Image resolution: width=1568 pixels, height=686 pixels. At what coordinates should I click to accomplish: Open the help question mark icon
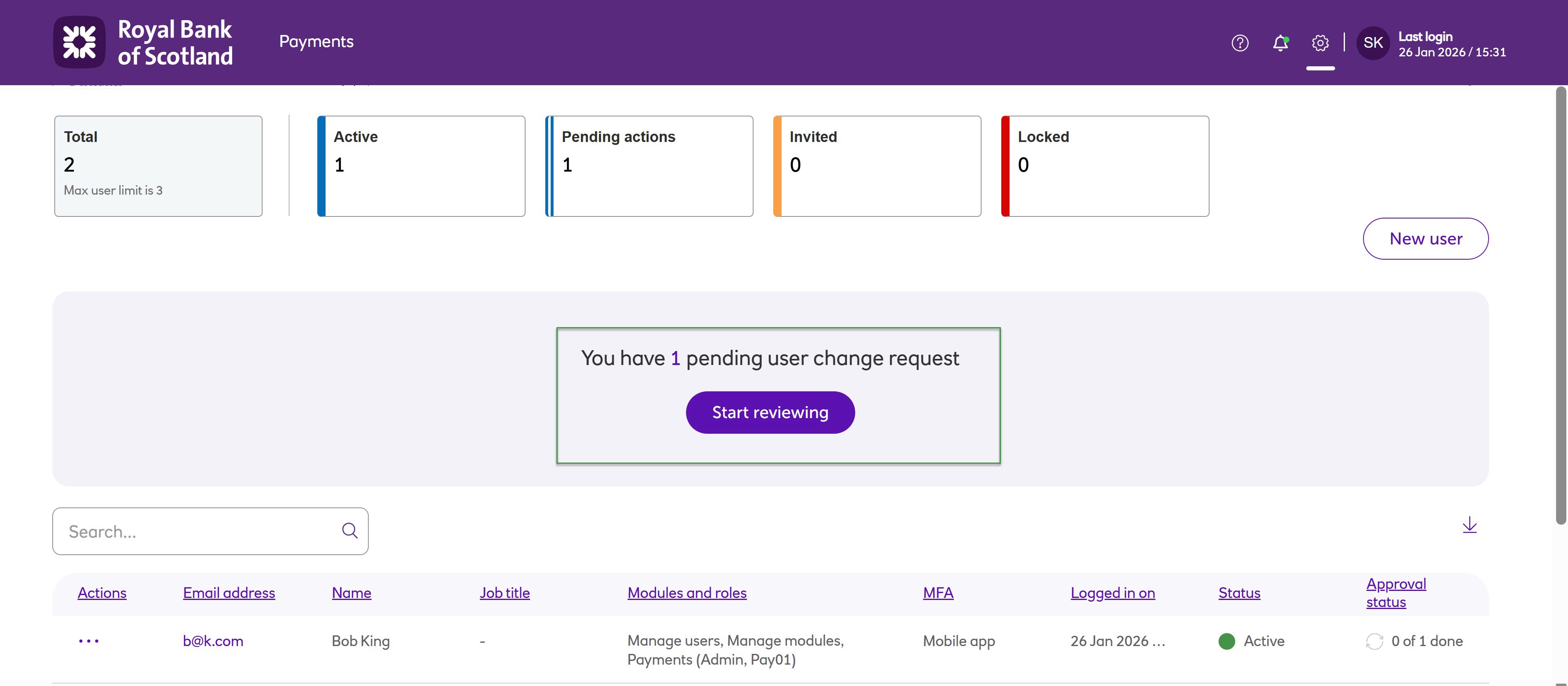(1239, 43)
